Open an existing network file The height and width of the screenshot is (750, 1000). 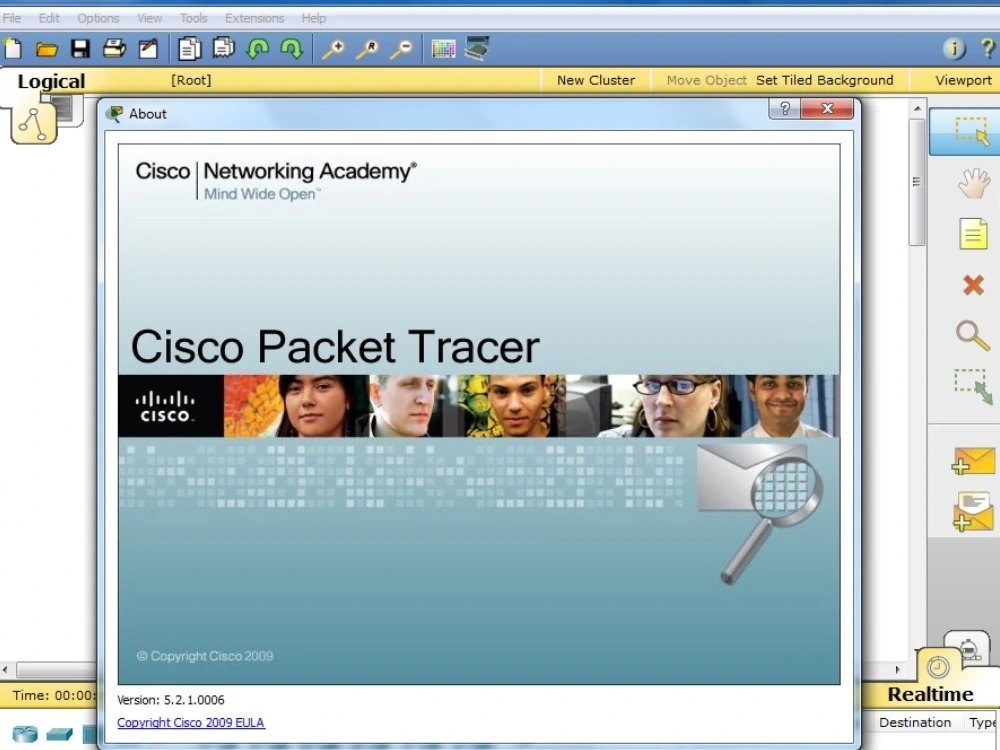[x=47, y=47]
